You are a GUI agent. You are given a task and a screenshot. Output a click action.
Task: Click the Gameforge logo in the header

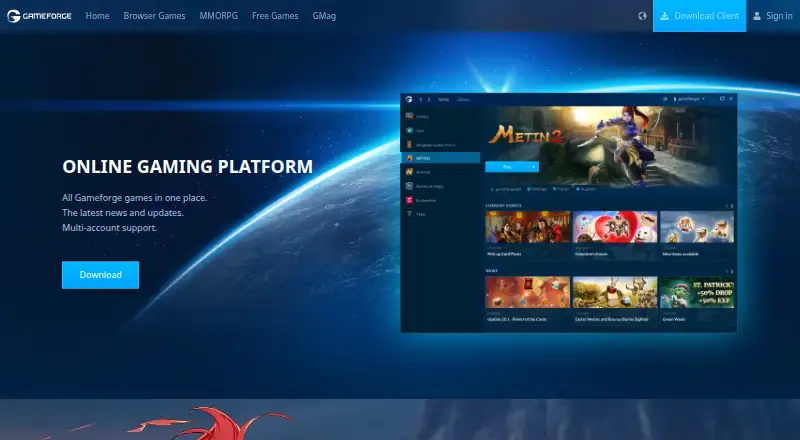tap(39, 16)
